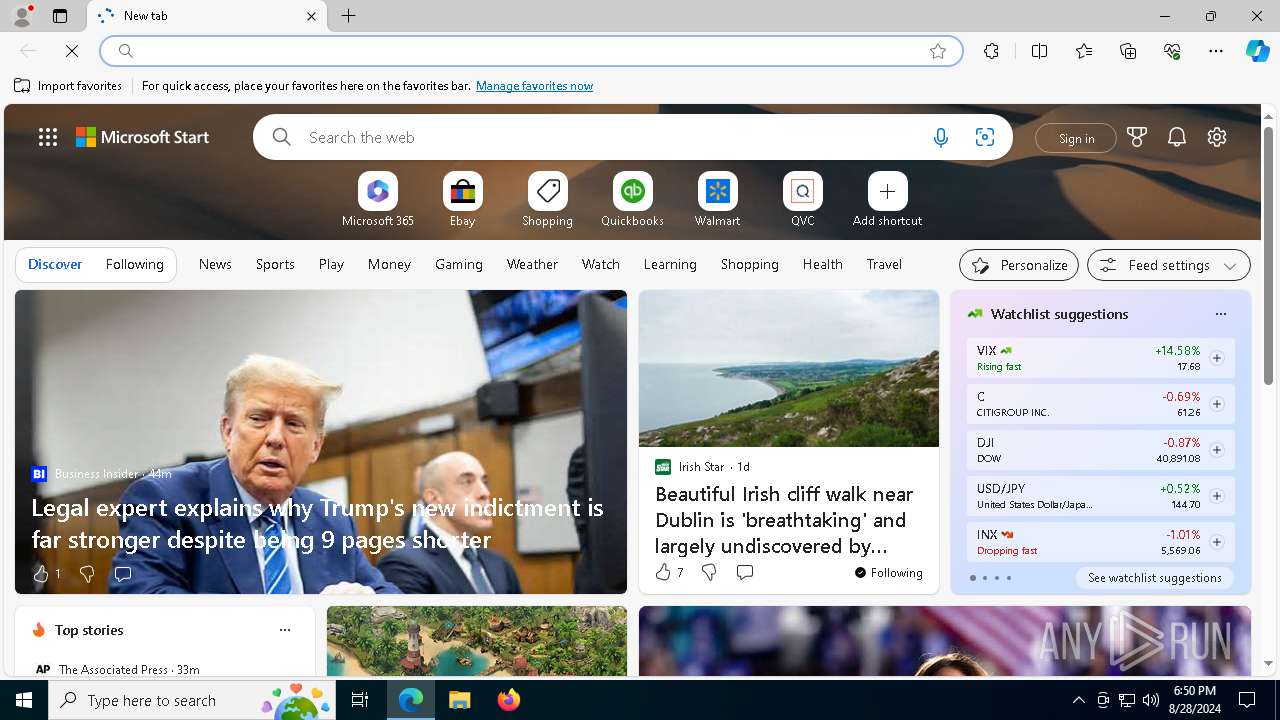Open File Explorer from taskbar
Screen dimensions: 1280x720
460,700
